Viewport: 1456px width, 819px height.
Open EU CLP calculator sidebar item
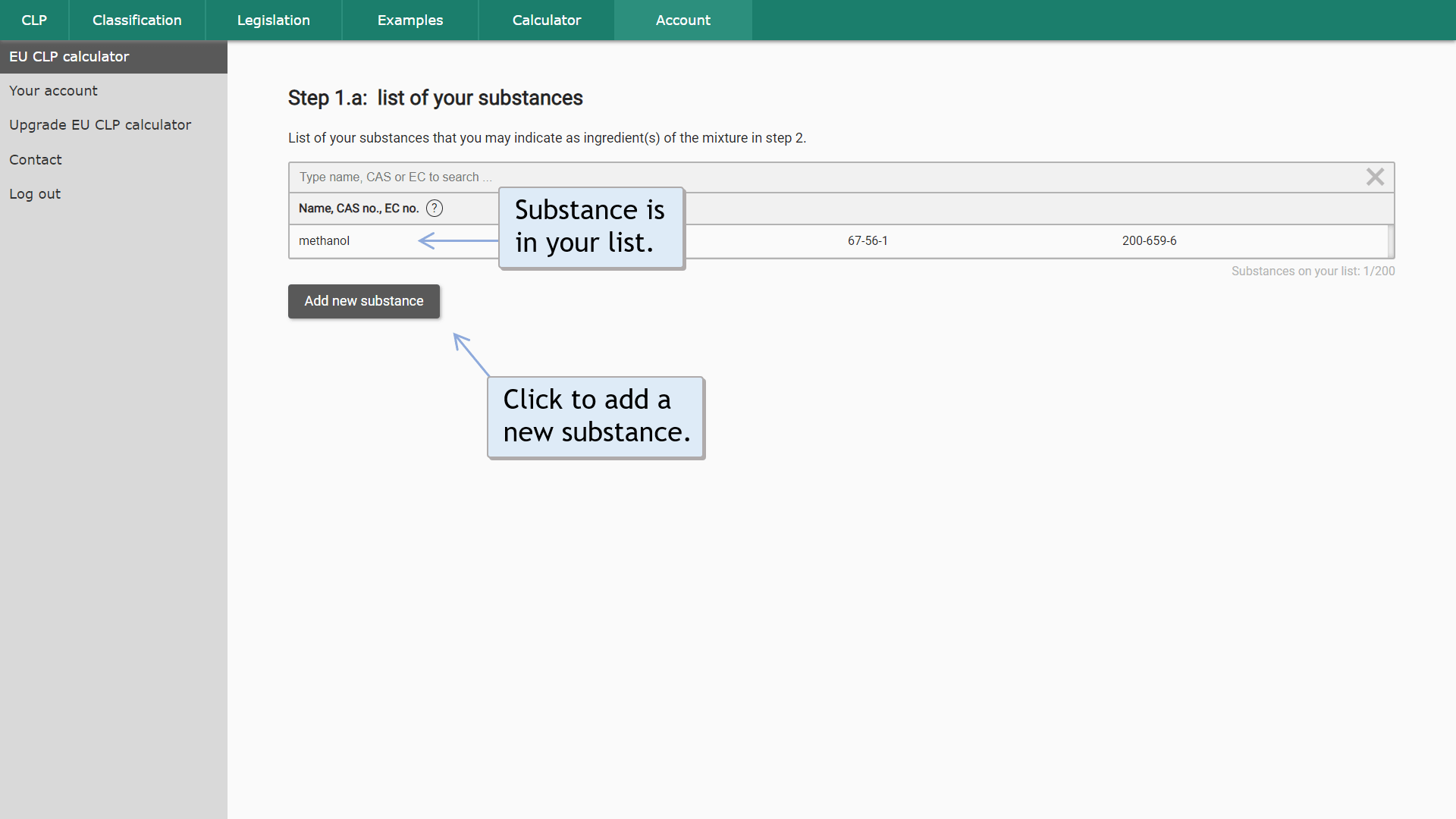click(114, 57)
